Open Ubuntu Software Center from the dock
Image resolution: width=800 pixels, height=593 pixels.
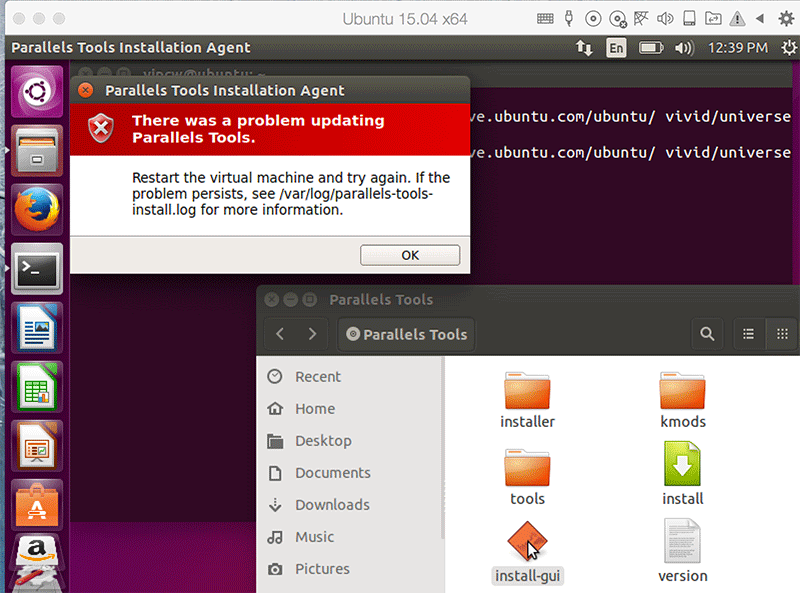pyautogui.click(x=37, y=505)
